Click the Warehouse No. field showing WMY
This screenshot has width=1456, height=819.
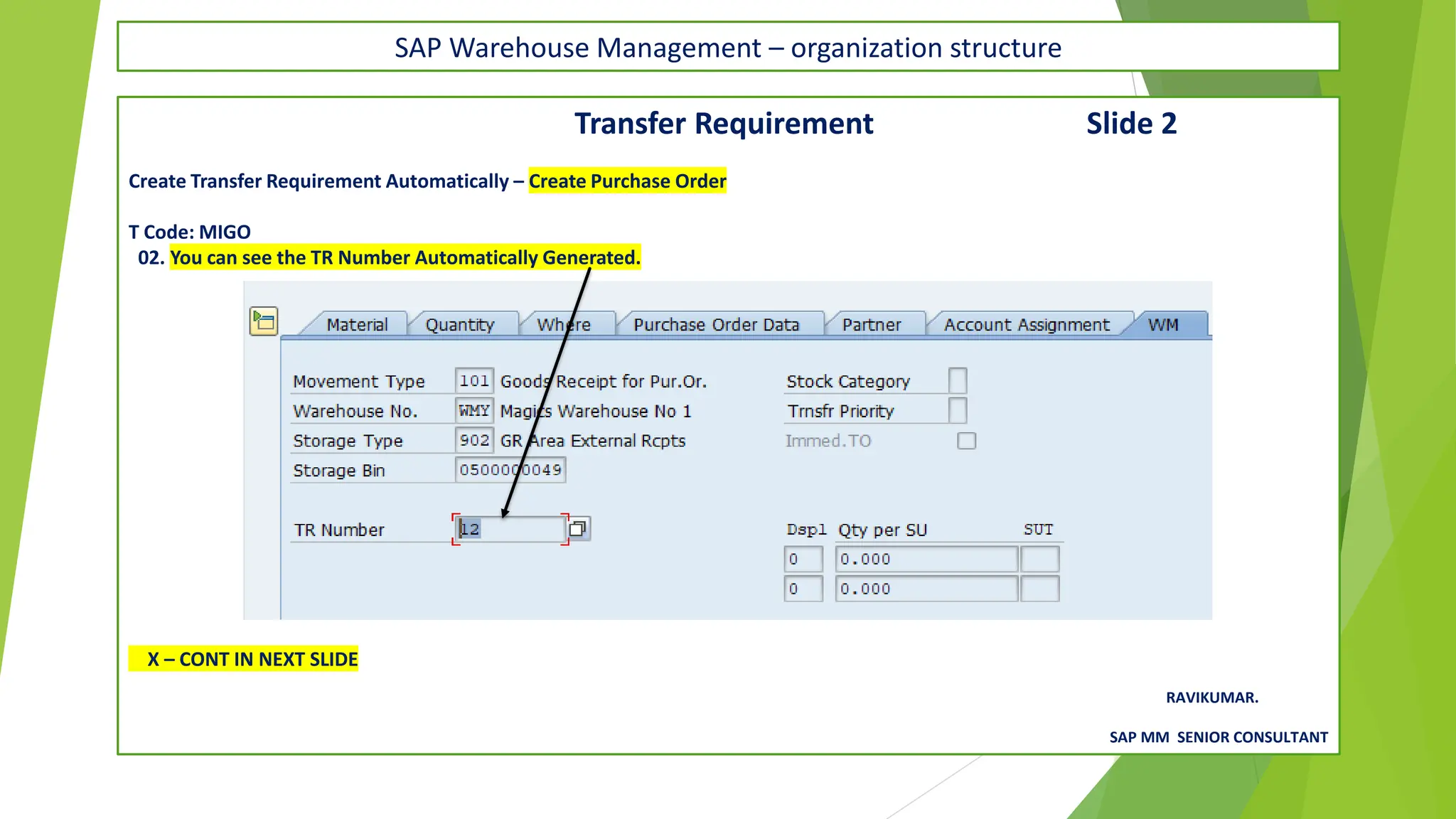tap(474, 411)
